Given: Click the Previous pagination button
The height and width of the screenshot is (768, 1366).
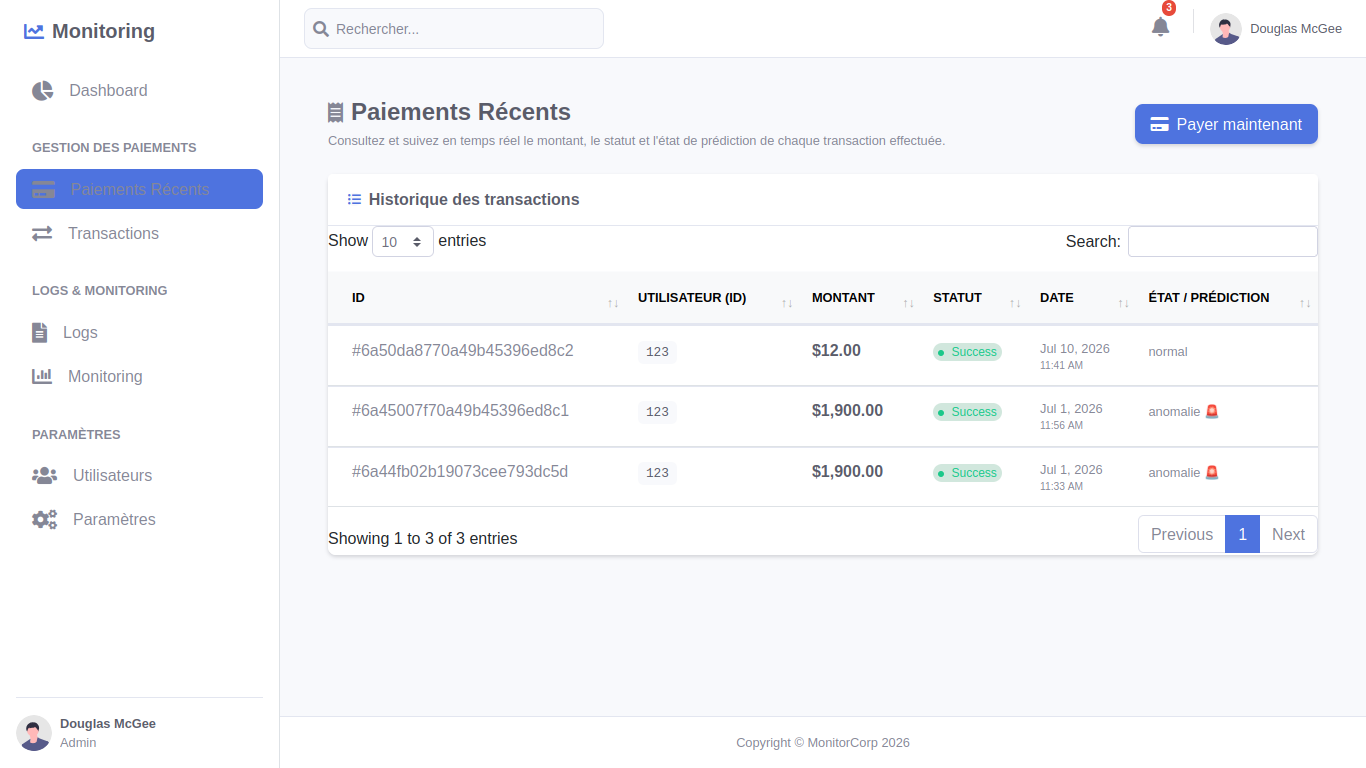Looking at the screenshot, I should 1182,534.
